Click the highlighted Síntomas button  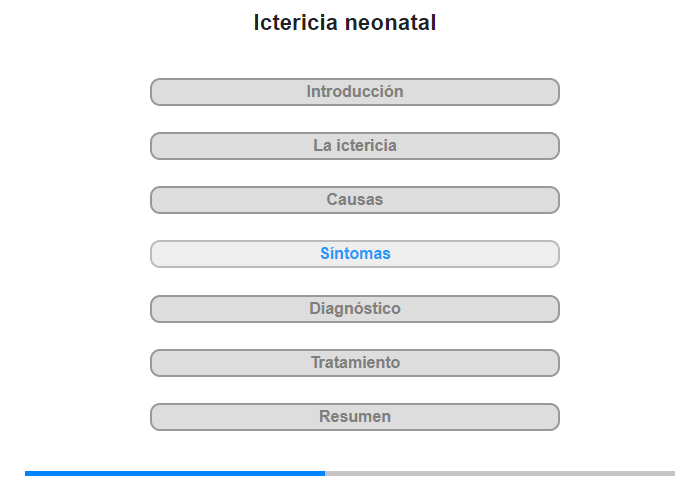coord(354,254)
